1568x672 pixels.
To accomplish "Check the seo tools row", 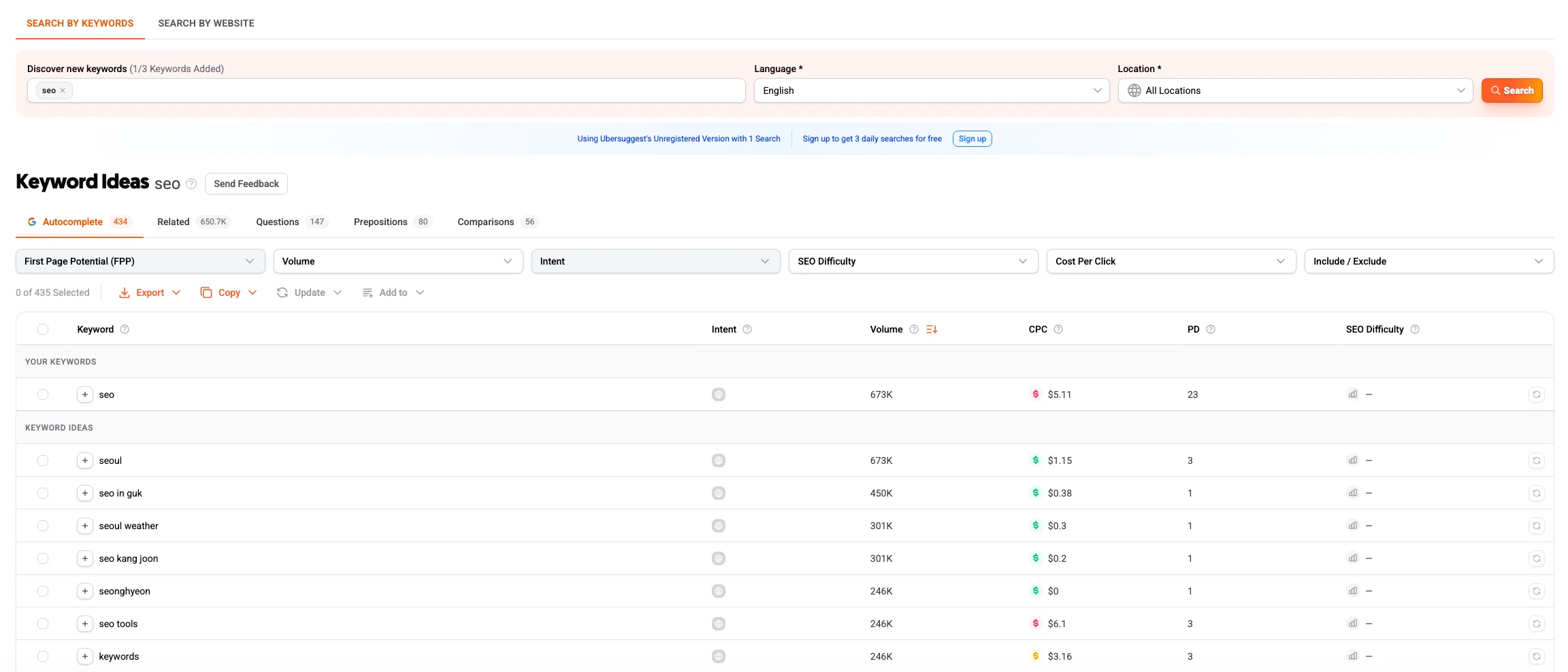I will [43, 624].
